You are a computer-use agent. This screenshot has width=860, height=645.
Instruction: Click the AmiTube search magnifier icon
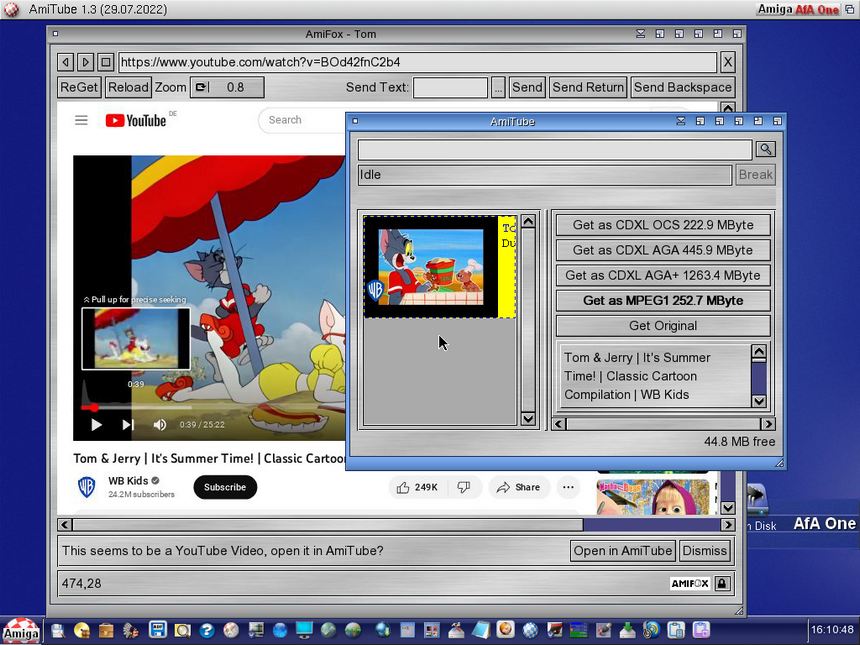pos(765,149)
